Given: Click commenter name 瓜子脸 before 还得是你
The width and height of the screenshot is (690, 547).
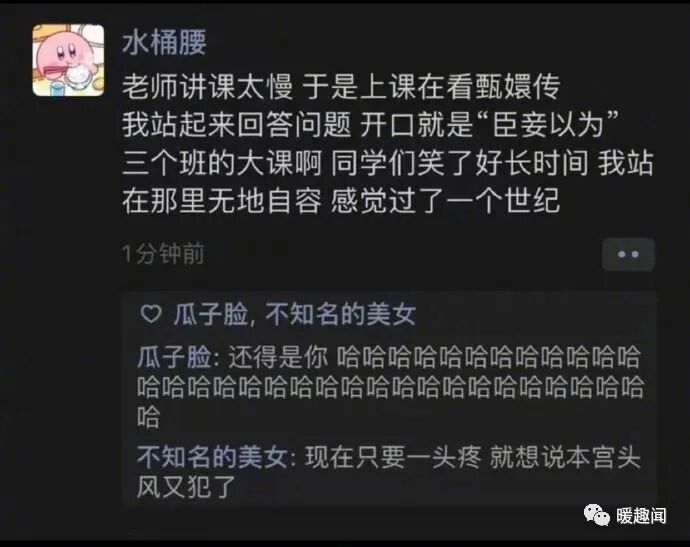Looking at the screenshot, I should (174, 357).
